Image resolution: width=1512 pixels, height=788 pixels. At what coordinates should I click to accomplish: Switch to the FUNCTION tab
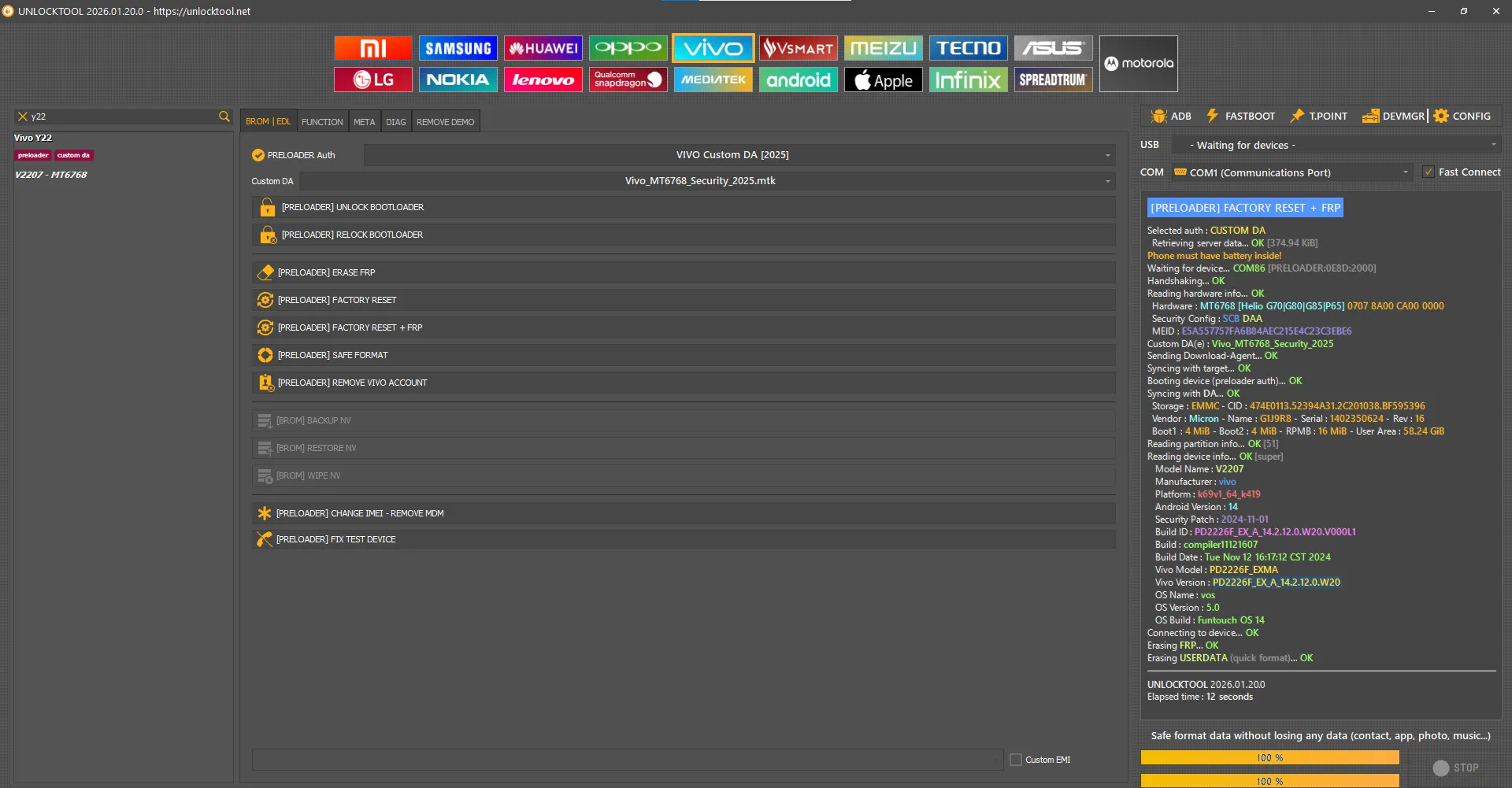click(x=322, y=122)
